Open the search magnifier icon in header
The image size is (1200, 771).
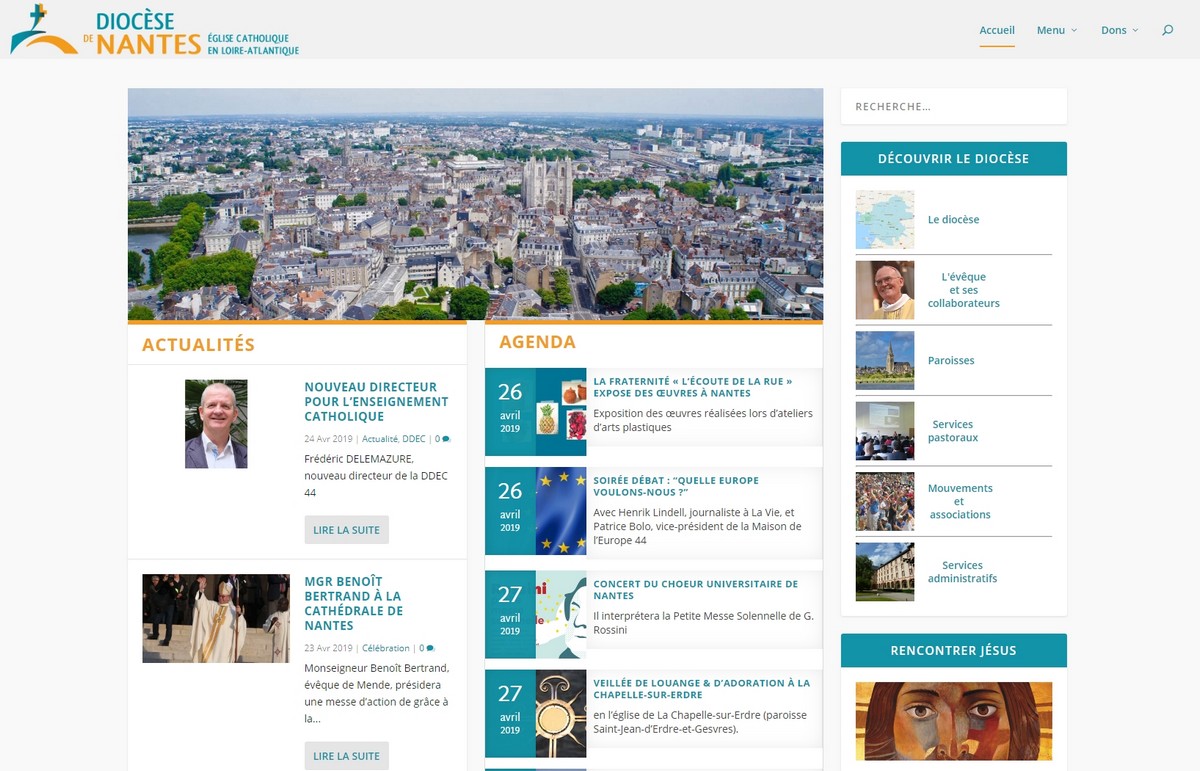[1167, 30]
